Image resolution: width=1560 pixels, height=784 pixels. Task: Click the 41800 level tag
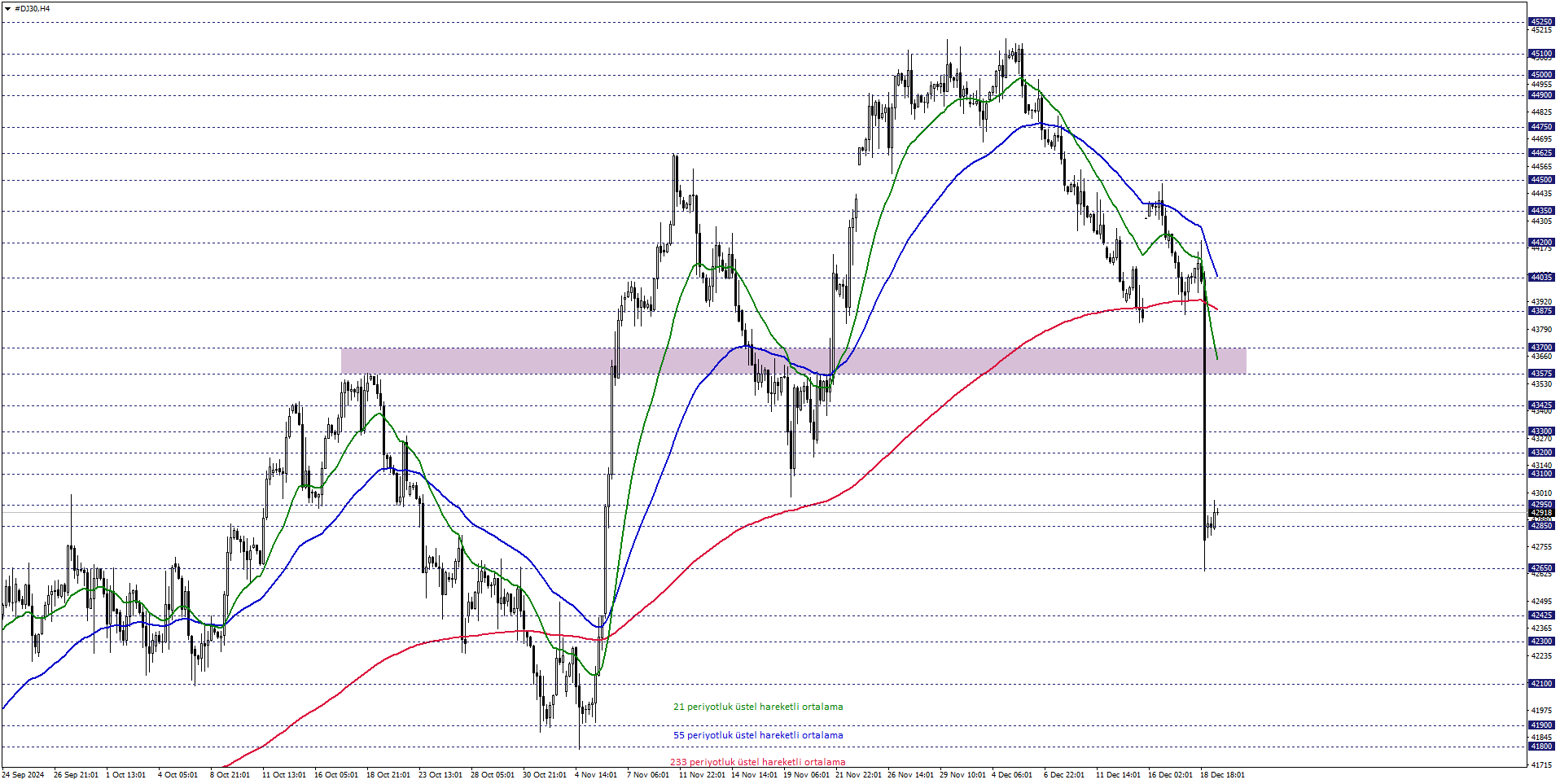(1541, 747)
